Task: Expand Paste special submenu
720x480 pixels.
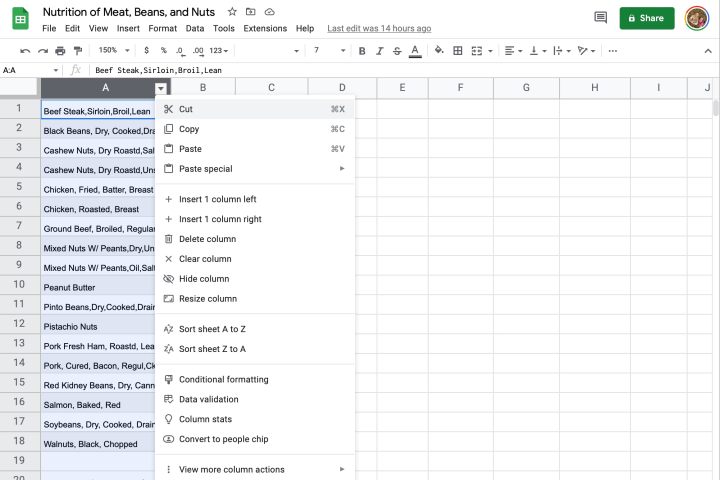Action: point(255,169)
